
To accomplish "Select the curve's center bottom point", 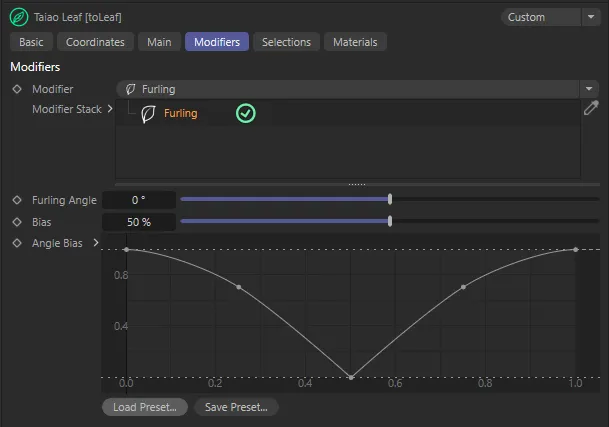I will (x=351, y=377).
